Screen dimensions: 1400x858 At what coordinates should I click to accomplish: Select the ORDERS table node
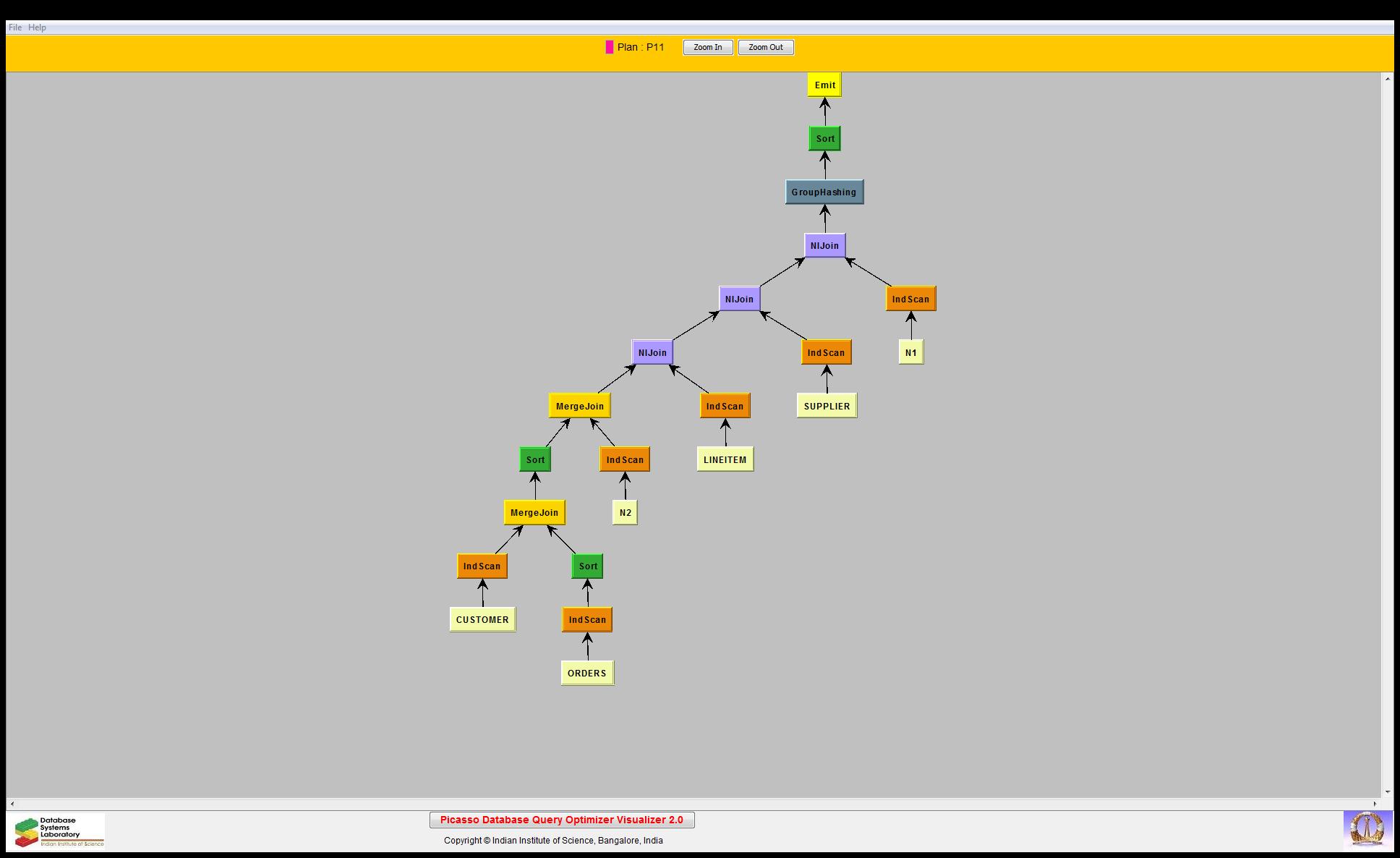pos(586,673)
